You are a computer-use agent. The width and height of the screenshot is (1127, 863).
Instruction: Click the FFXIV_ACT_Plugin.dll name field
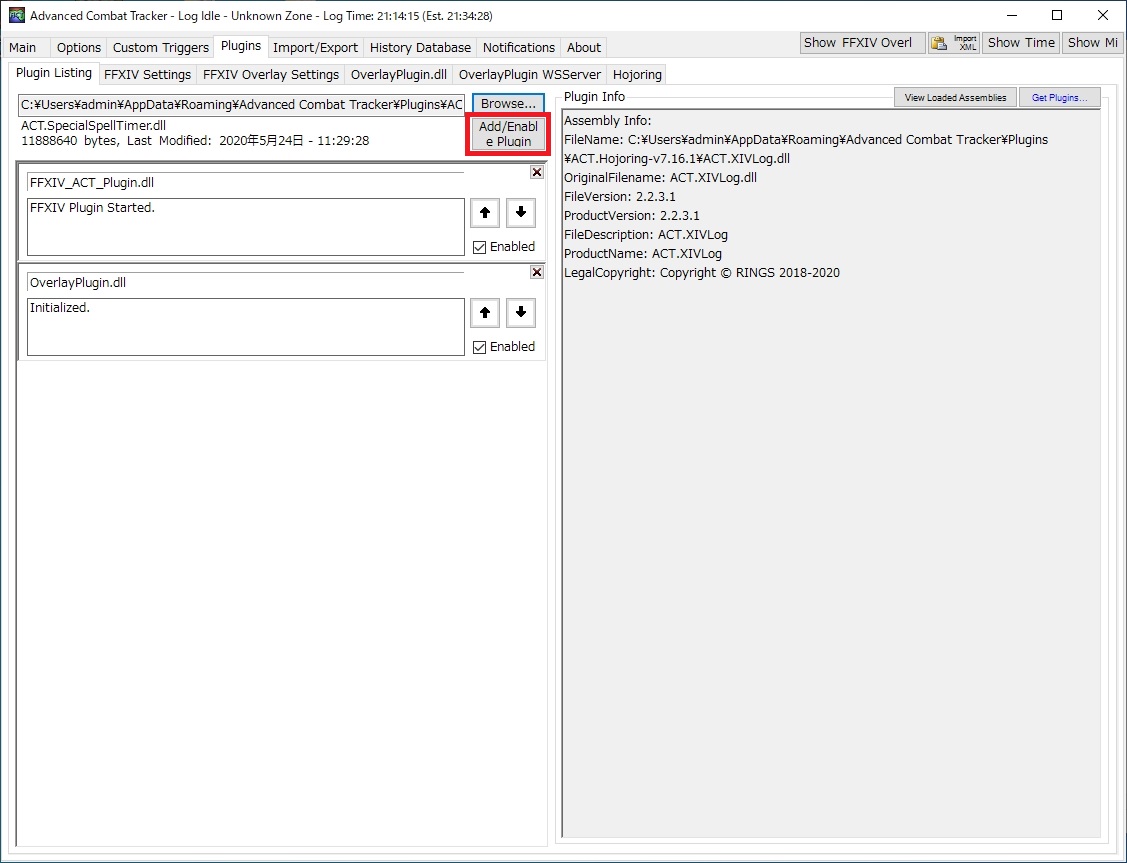pos(245,183)
